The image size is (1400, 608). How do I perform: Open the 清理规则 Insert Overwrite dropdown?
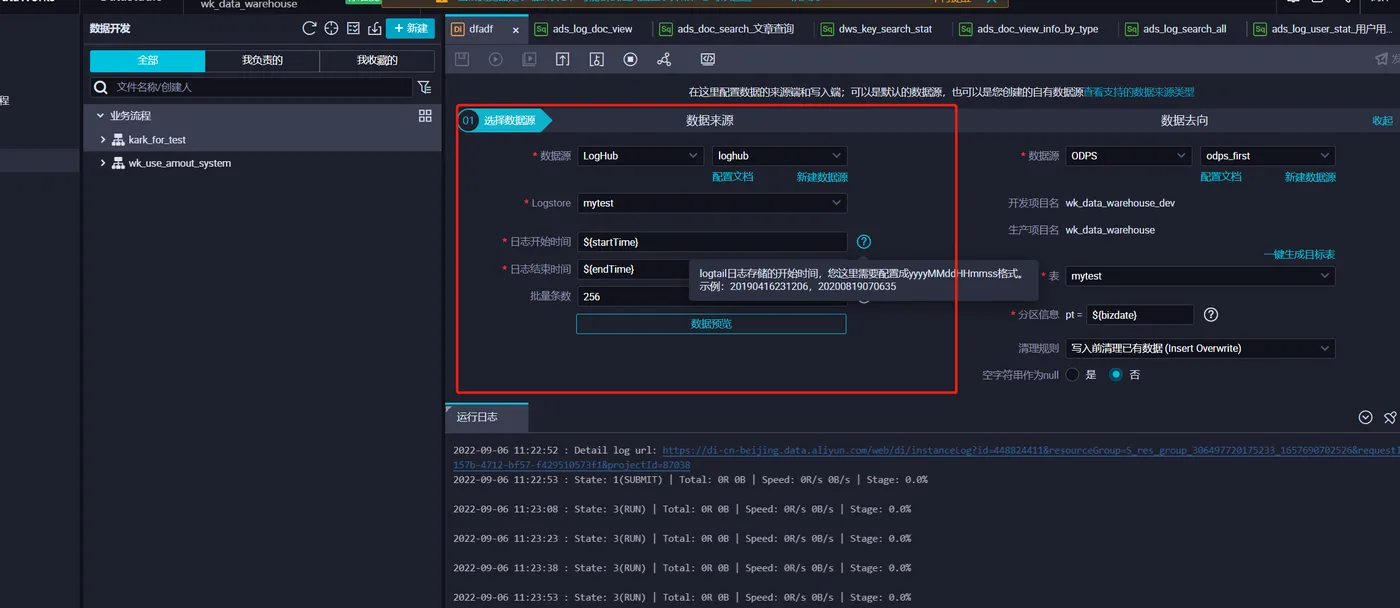(x=1200, y=348)
